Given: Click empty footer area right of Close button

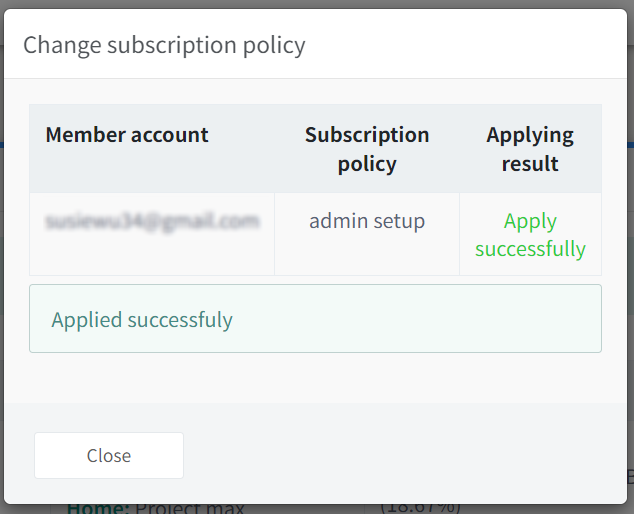Looking at the screenshot, I should tap(404, 455).
